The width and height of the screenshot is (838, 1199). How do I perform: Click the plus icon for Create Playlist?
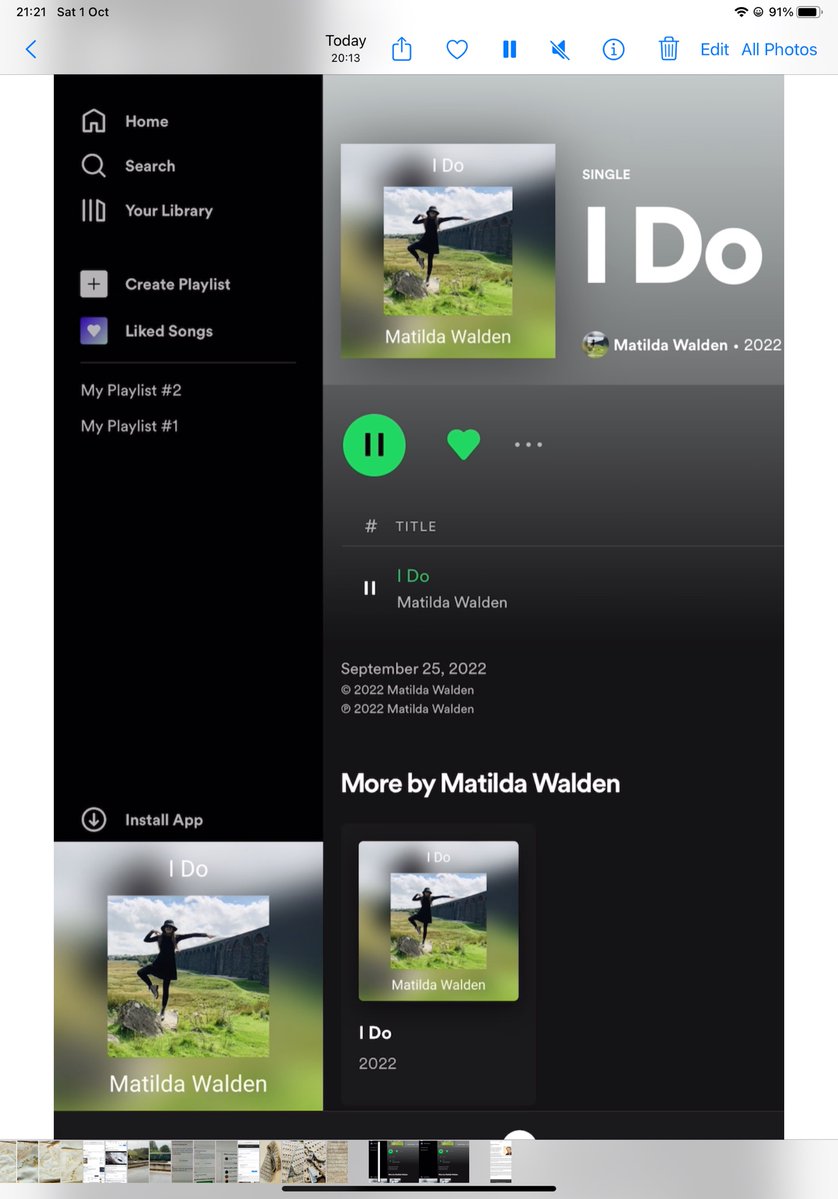click(93, 284)
